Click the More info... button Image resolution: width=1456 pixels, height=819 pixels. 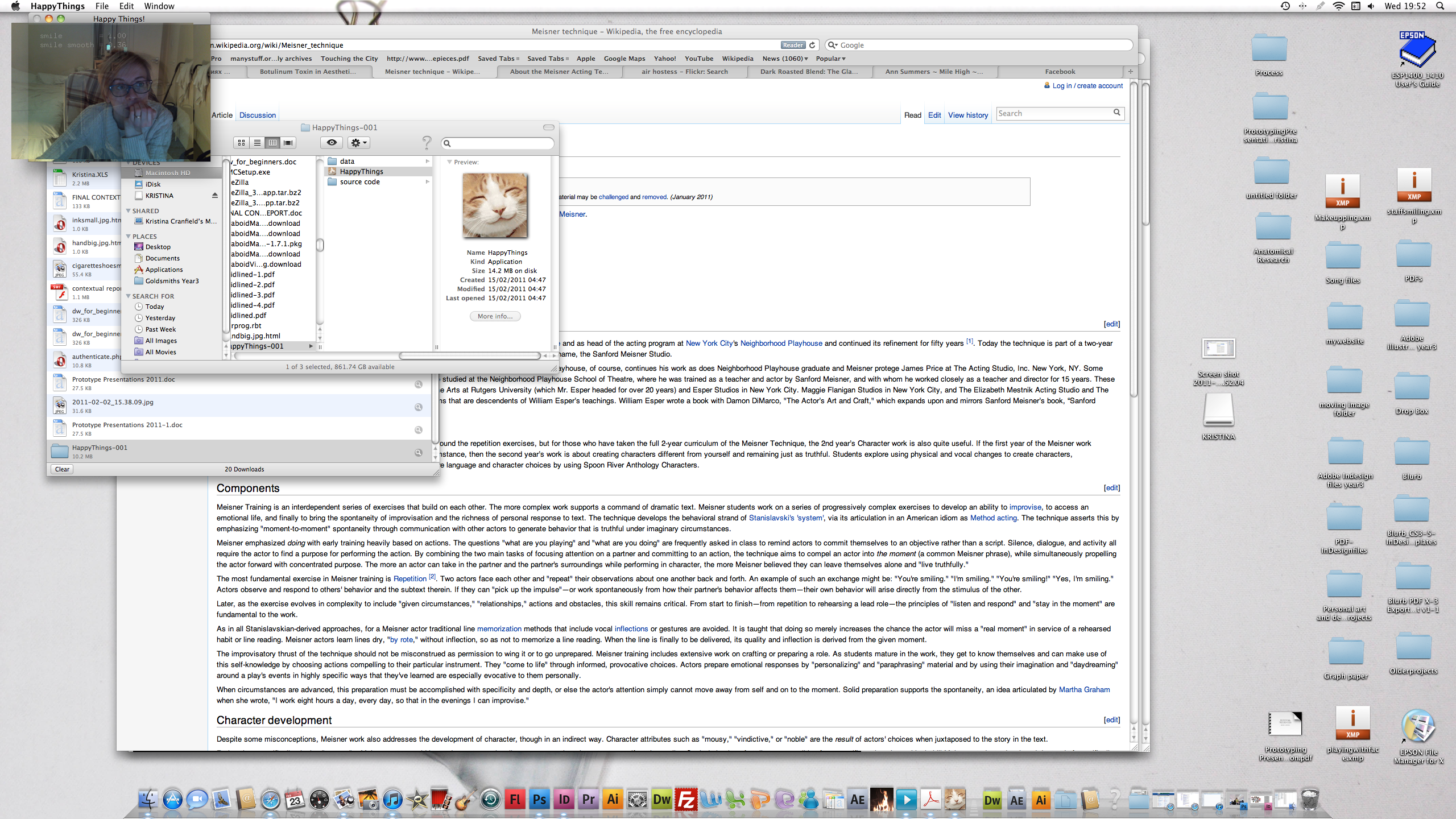495,316
